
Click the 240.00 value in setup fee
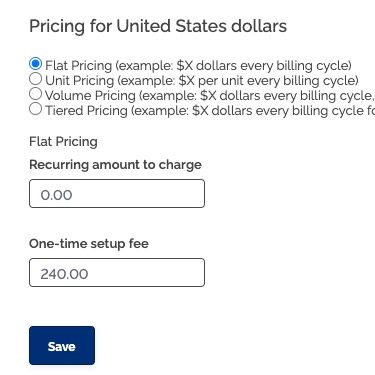pos(64,274)
